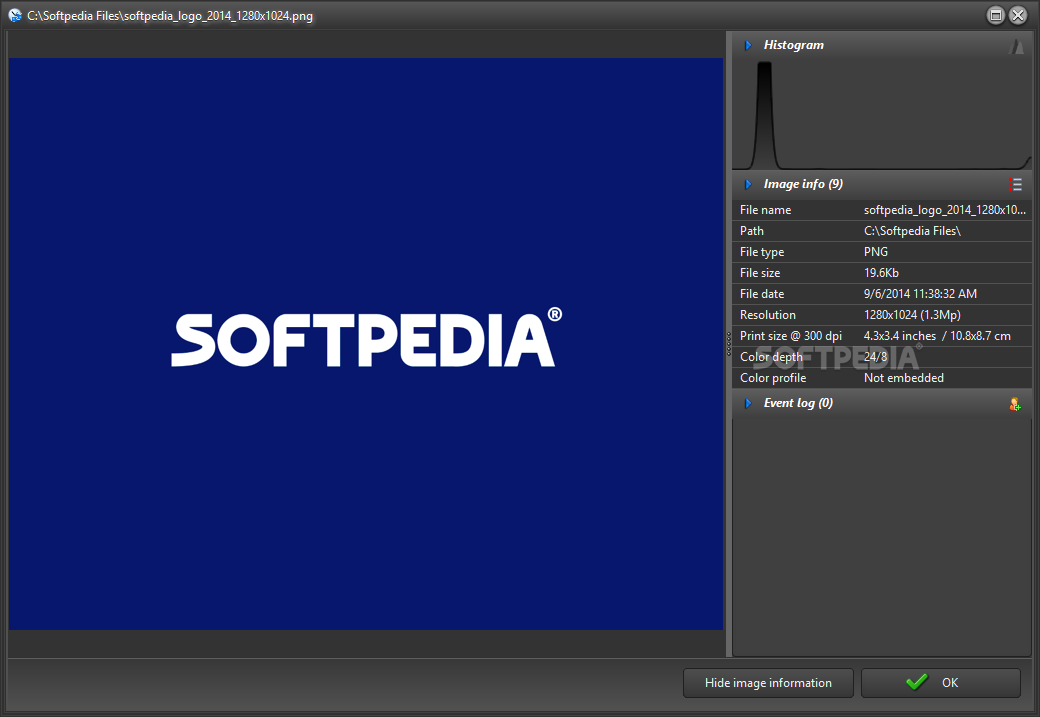
Task: Click the Histogram header title
Action: [793, 45]
